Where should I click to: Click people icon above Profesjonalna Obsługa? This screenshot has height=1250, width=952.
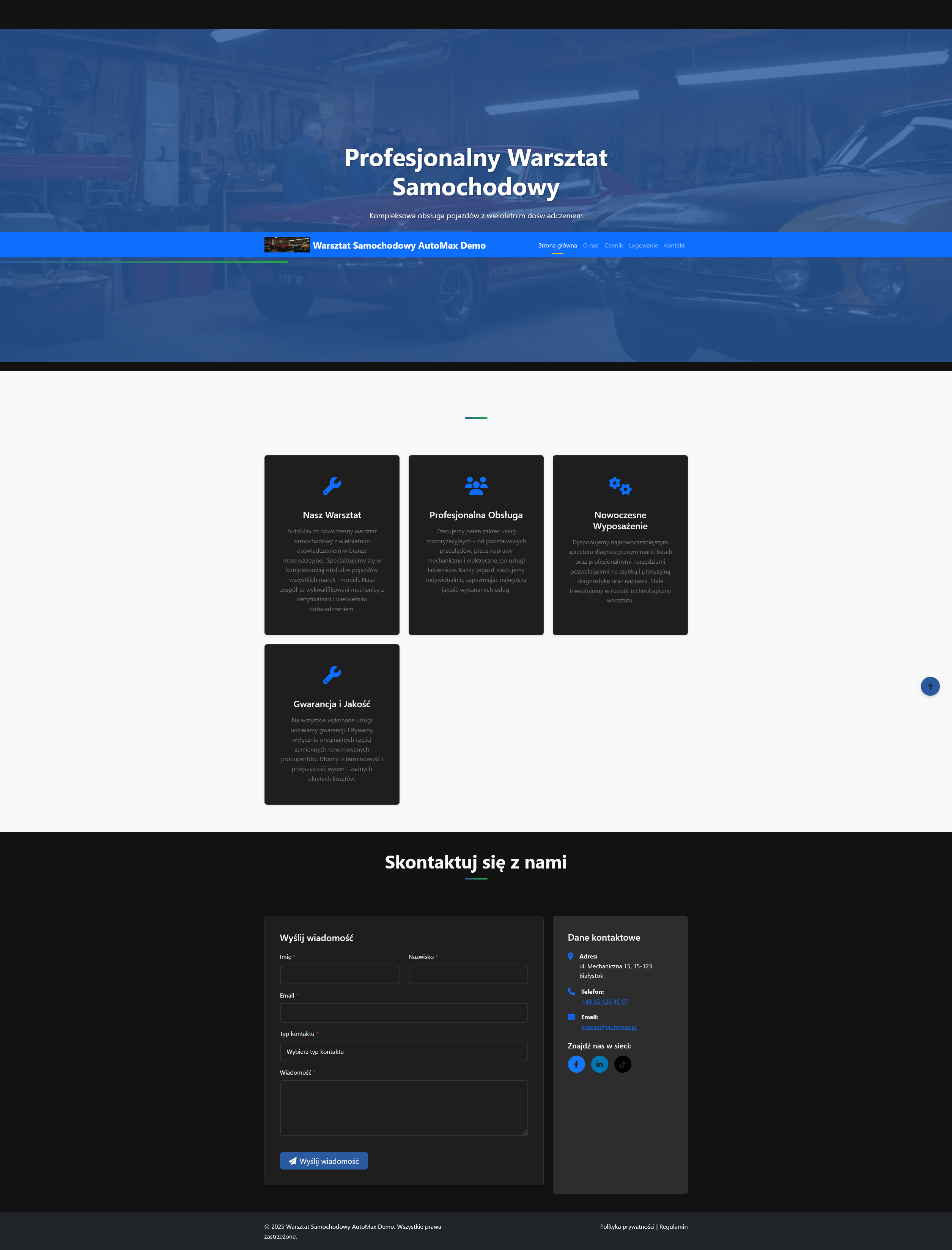click(x=475, y=485)
